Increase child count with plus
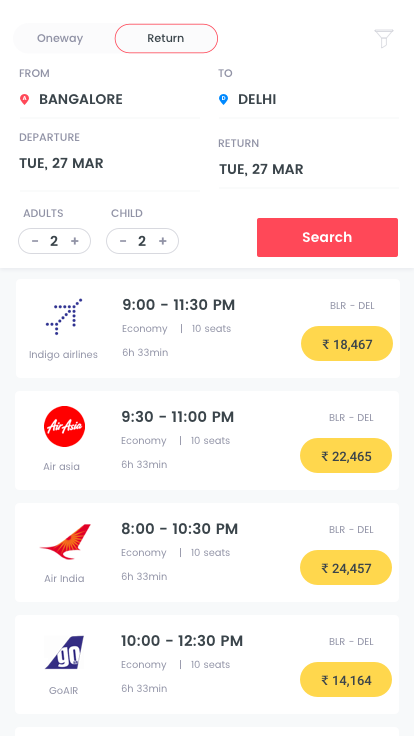The width and height of the screenshot is (414, 736). pyautogui.click(x=163, y=241)
